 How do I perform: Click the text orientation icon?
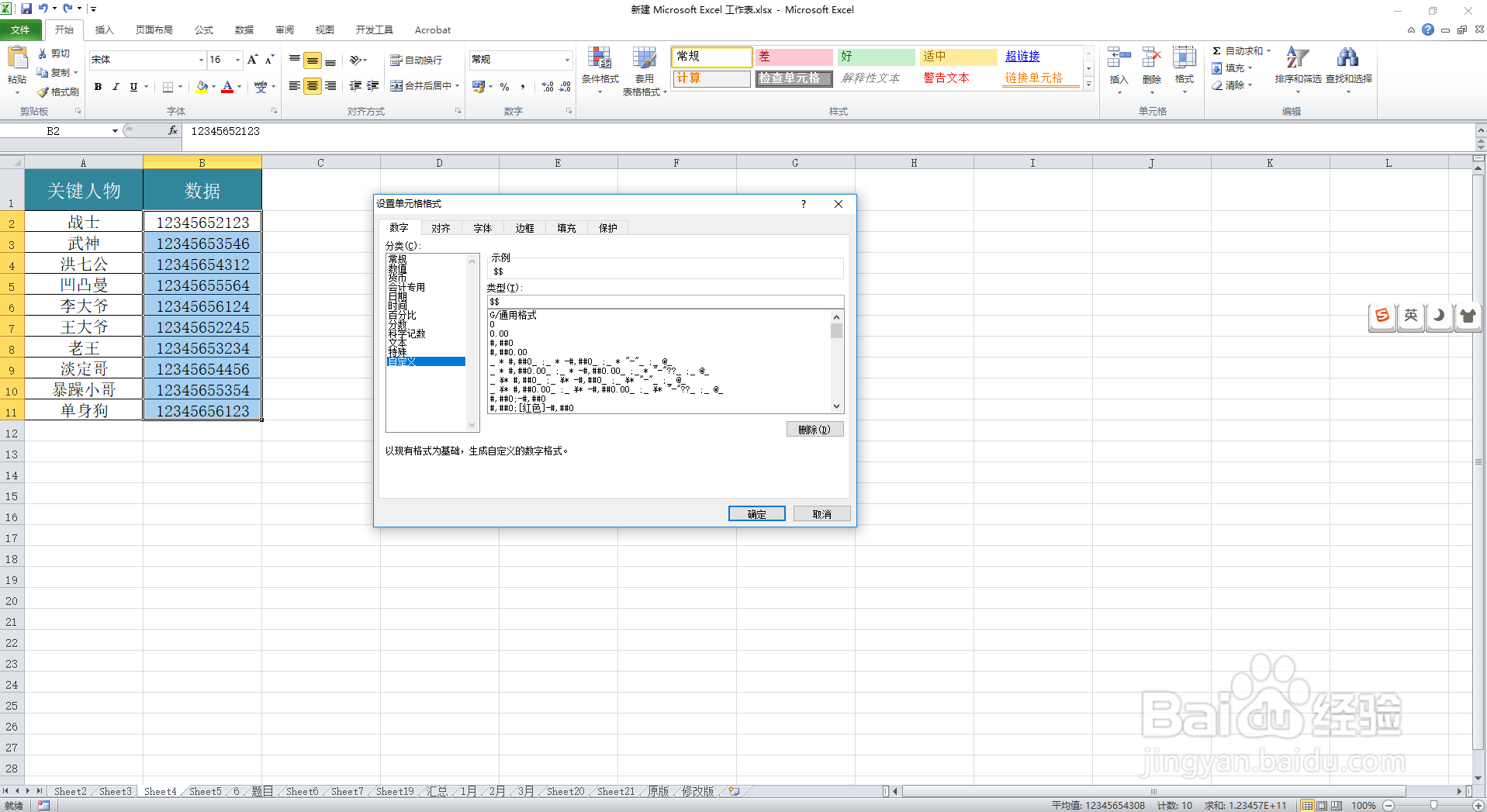coord(355,60)
